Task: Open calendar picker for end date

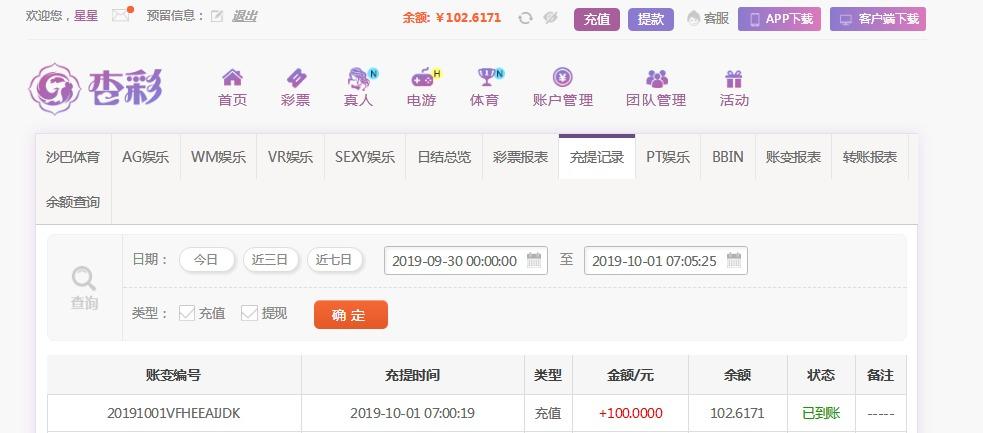Action: (x=734, y=260)
